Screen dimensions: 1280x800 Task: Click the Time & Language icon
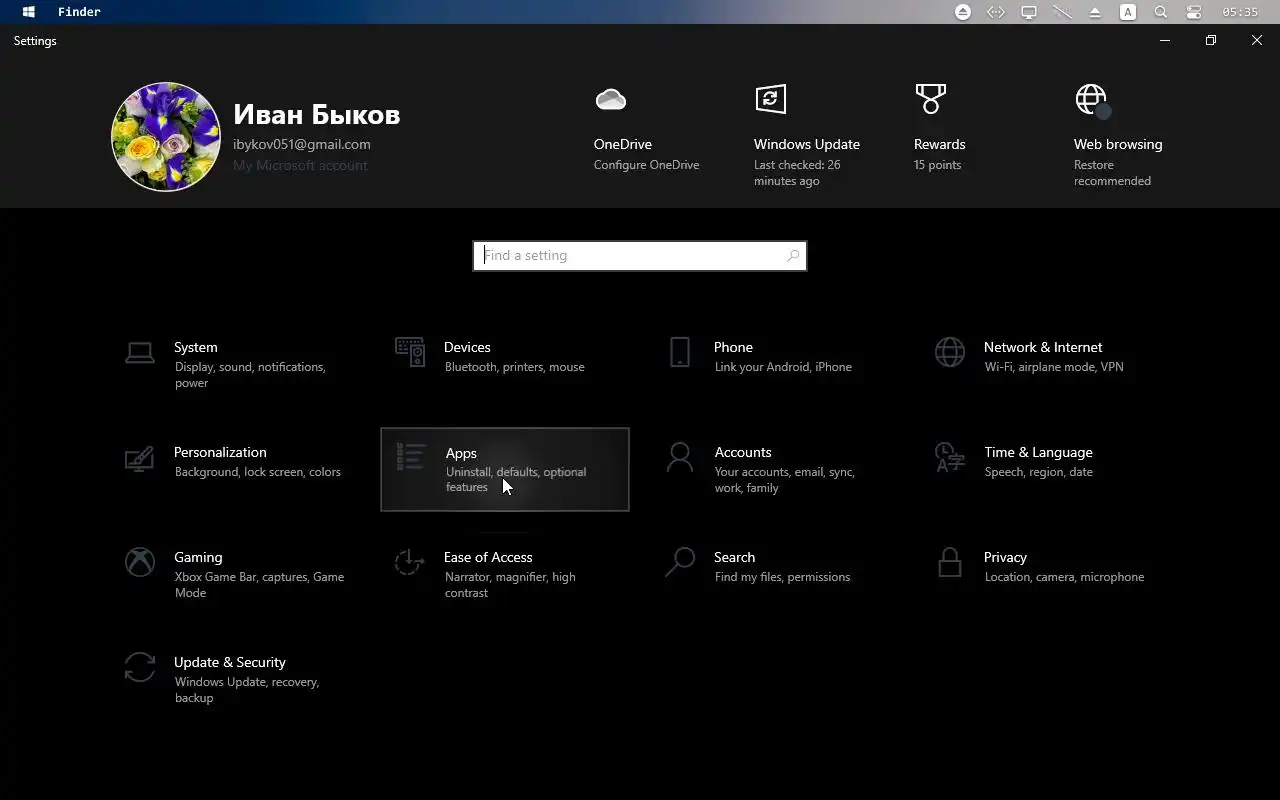click(x=950, y=458)
